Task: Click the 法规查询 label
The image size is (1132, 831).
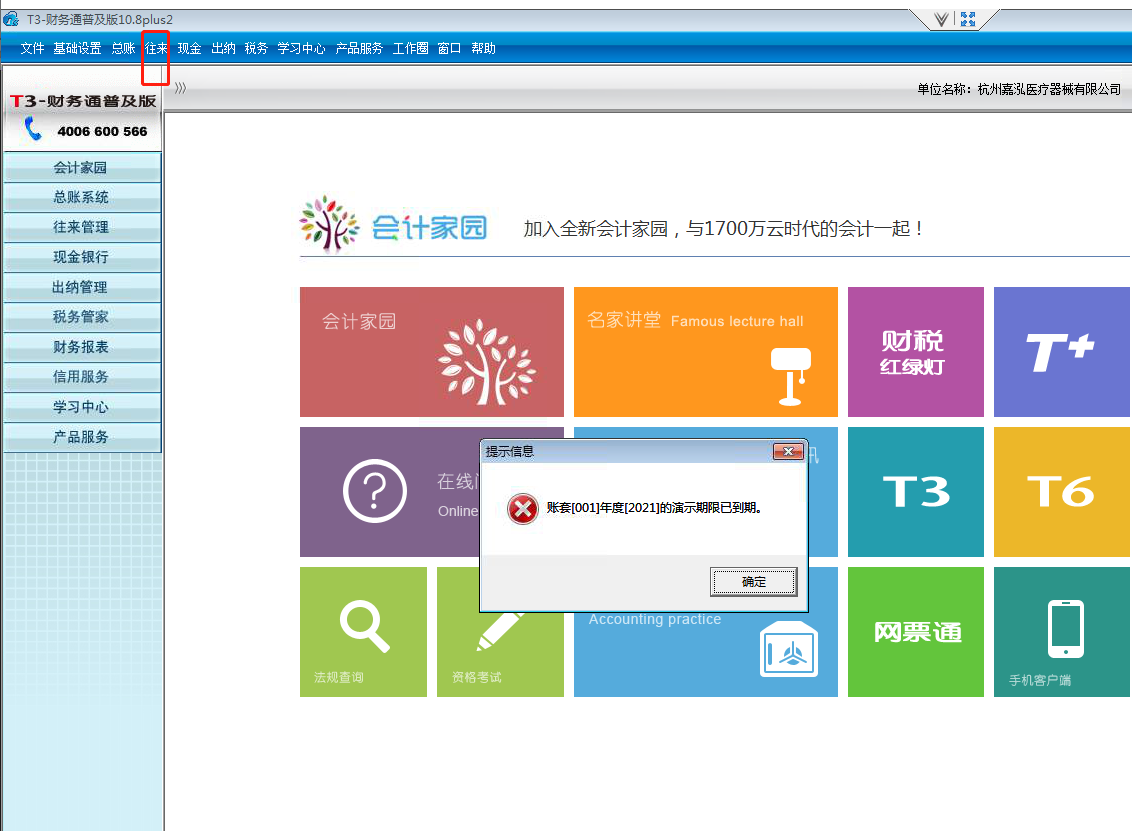Action: (339, 677)
